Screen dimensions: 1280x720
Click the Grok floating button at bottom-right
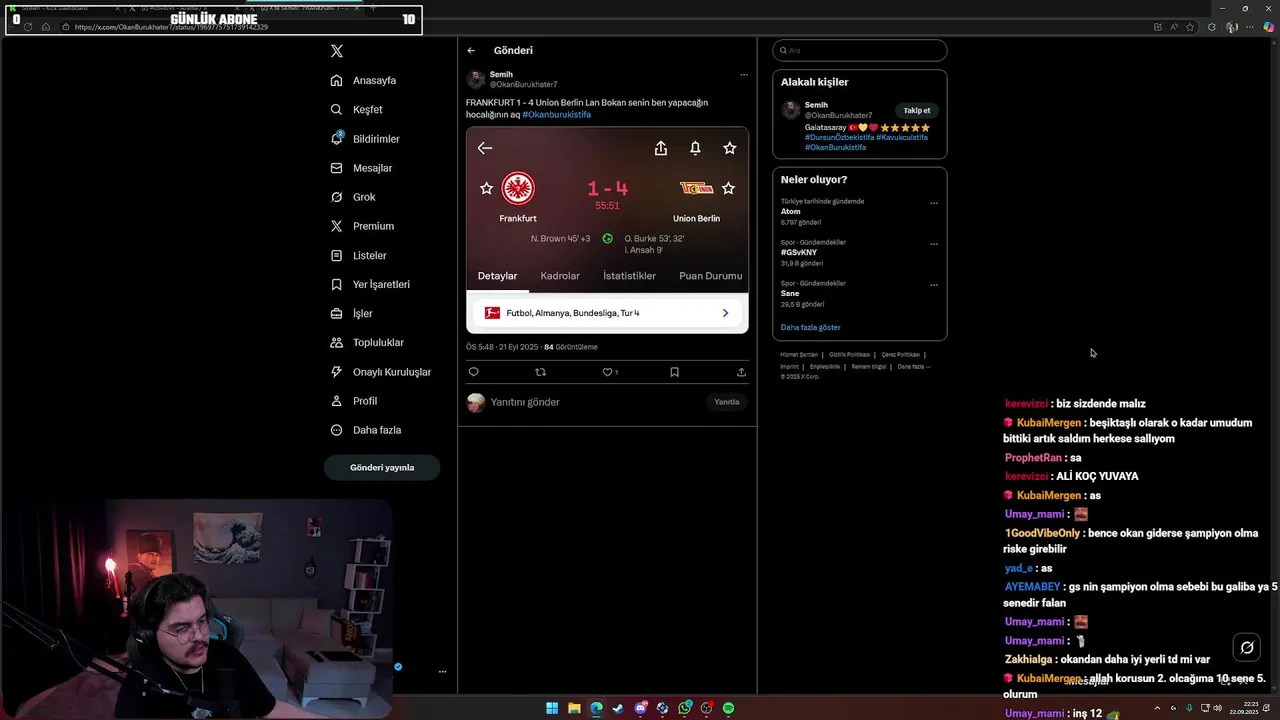click(1247, 647)
